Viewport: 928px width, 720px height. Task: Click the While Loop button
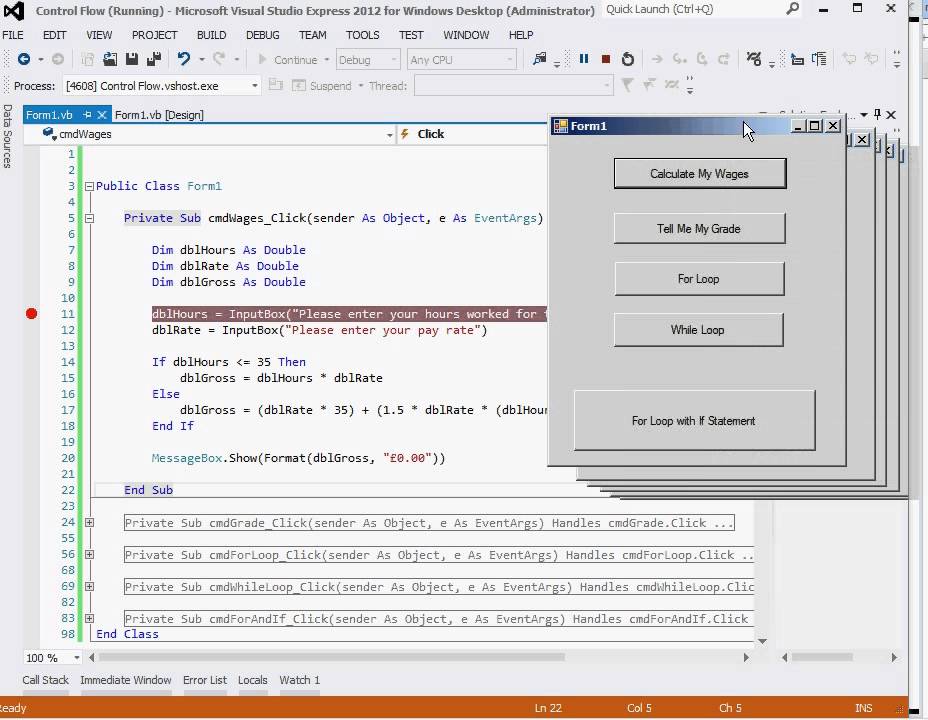pos(698,330)
